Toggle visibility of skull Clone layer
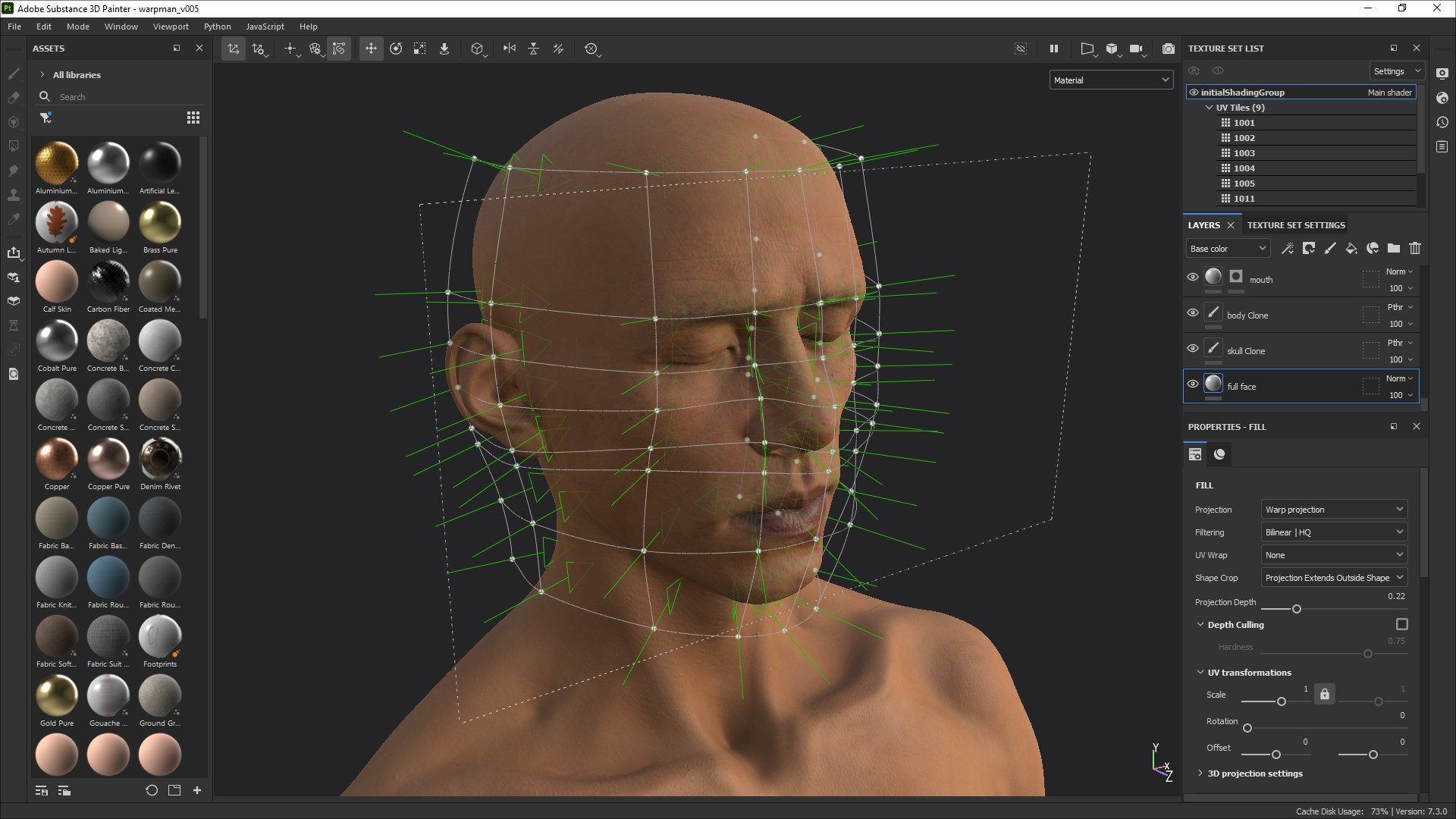This screenshot has height=819, width=1456. point(1193,349)
